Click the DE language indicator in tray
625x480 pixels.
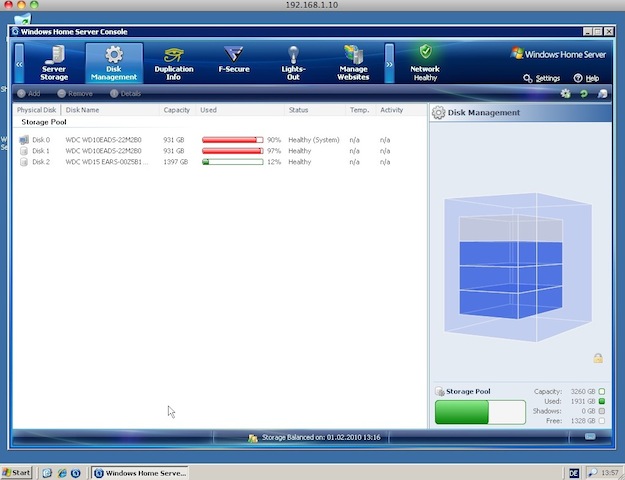(x=574, y=473)
